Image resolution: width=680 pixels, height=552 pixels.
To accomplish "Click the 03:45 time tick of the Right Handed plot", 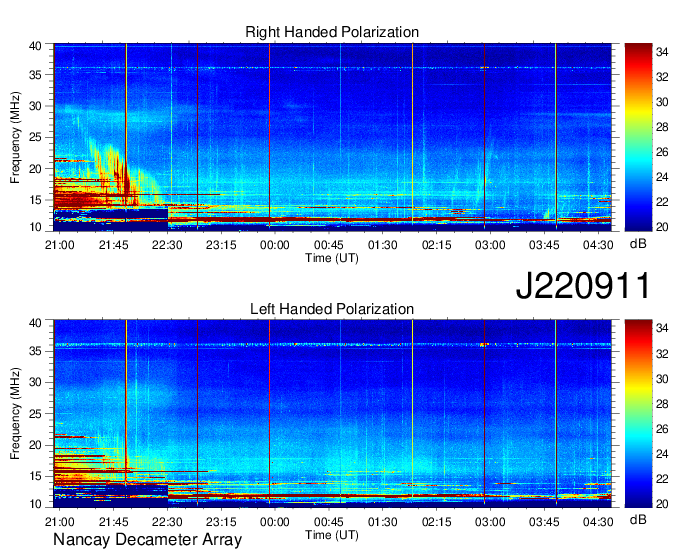I will 544,245.
